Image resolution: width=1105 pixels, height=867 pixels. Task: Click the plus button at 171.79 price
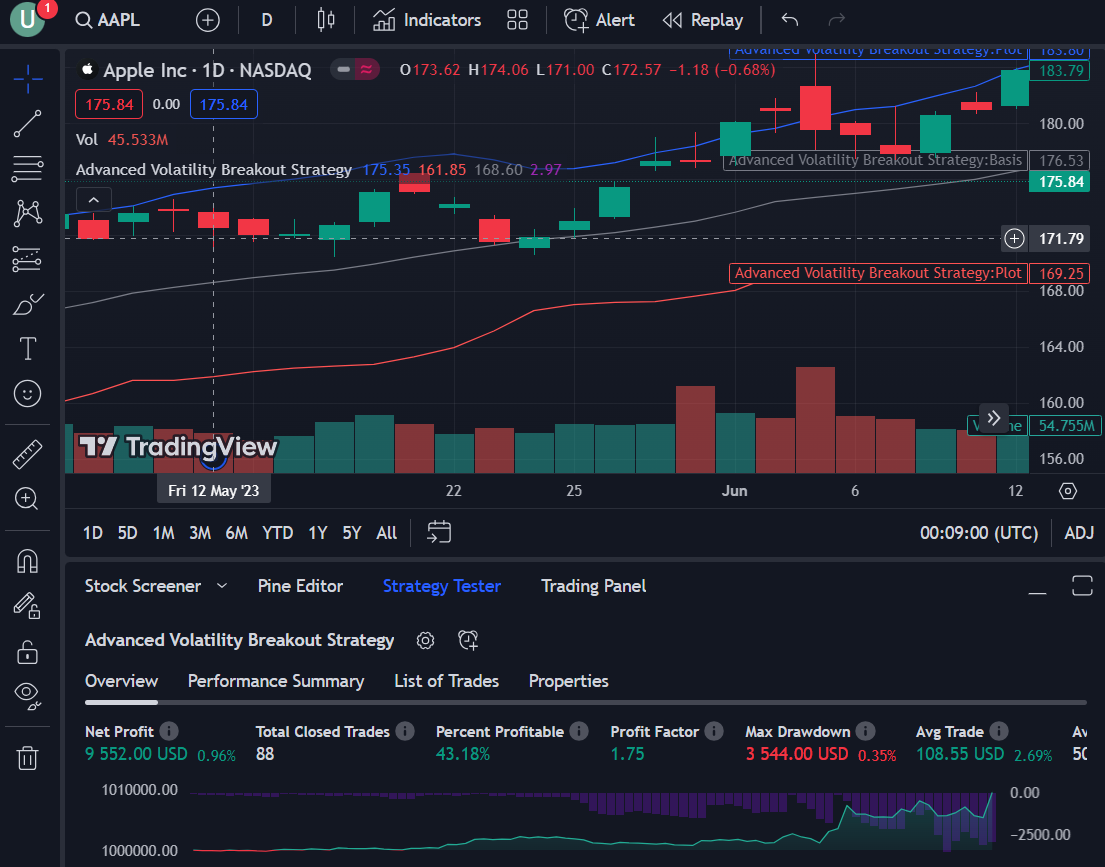pyautogui.click(x=1014, y=239)
